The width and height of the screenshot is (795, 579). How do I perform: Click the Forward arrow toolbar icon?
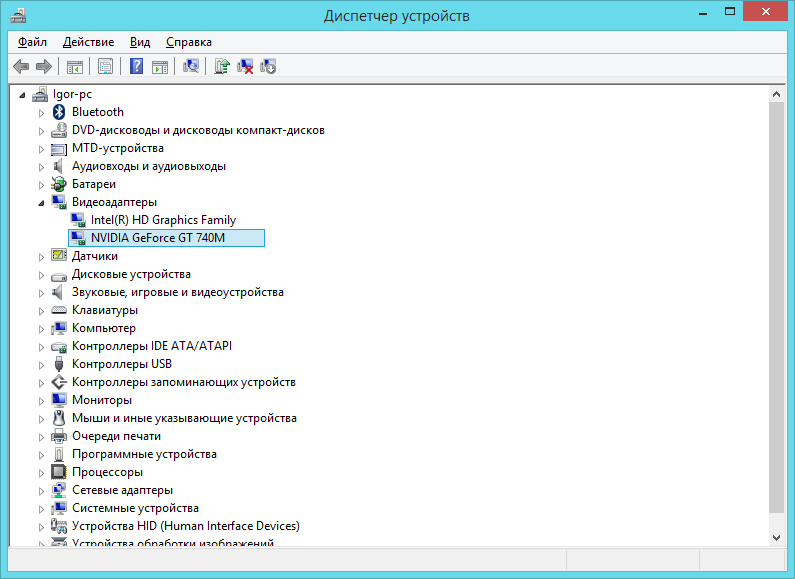tap(44, 66)
